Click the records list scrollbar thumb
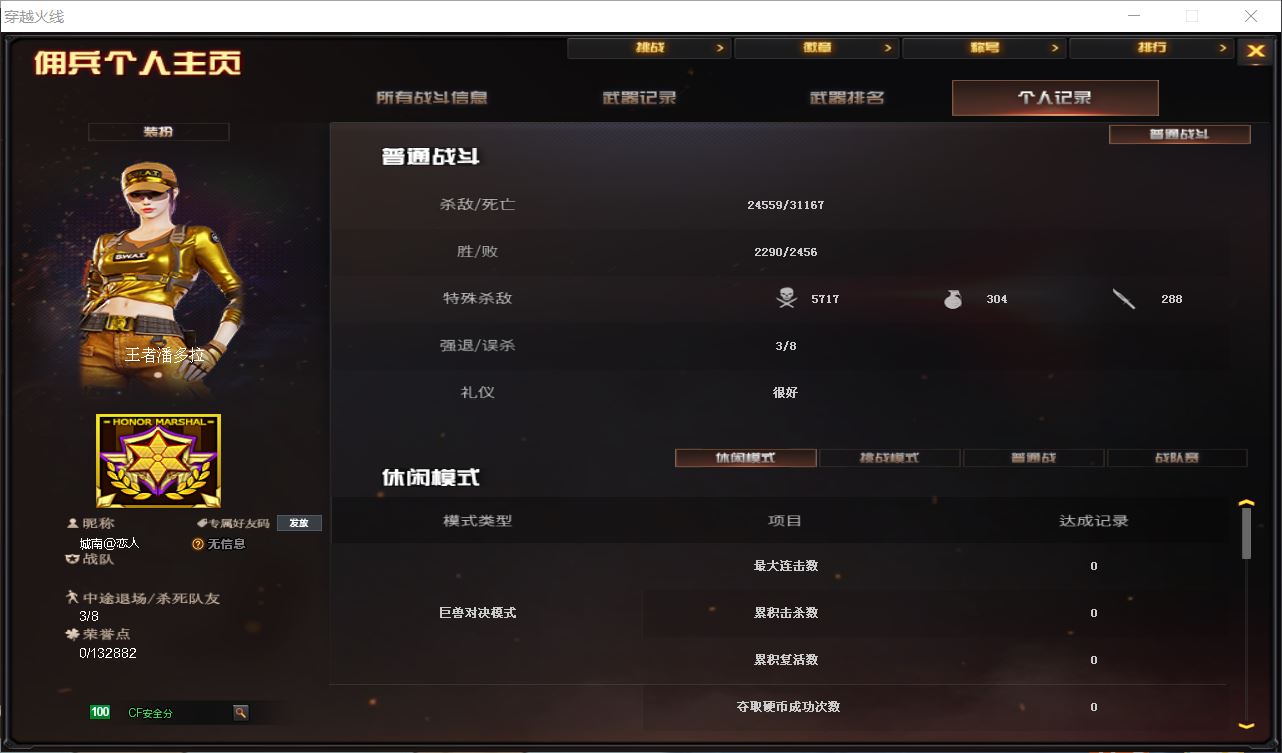Image resolution: width=1282 pixels, height=753 pixels. [x=1246, y=533]
